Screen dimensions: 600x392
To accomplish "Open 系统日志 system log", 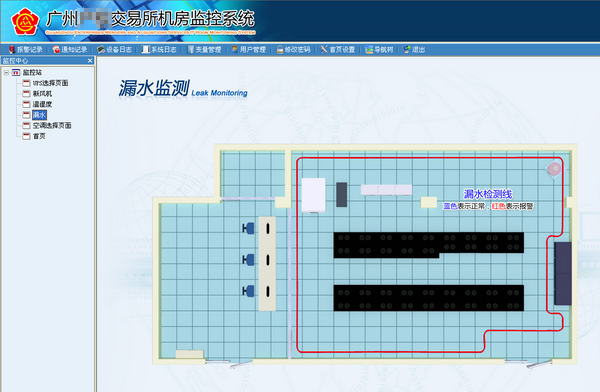I will 159,49.
